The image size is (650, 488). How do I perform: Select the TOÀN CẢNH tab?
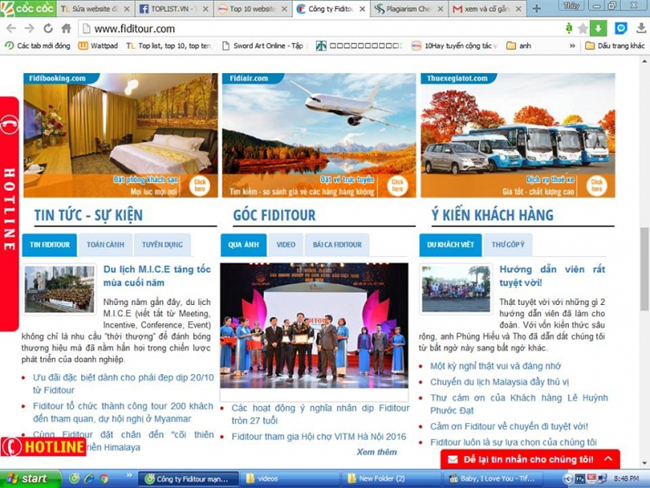pos(105,245)
